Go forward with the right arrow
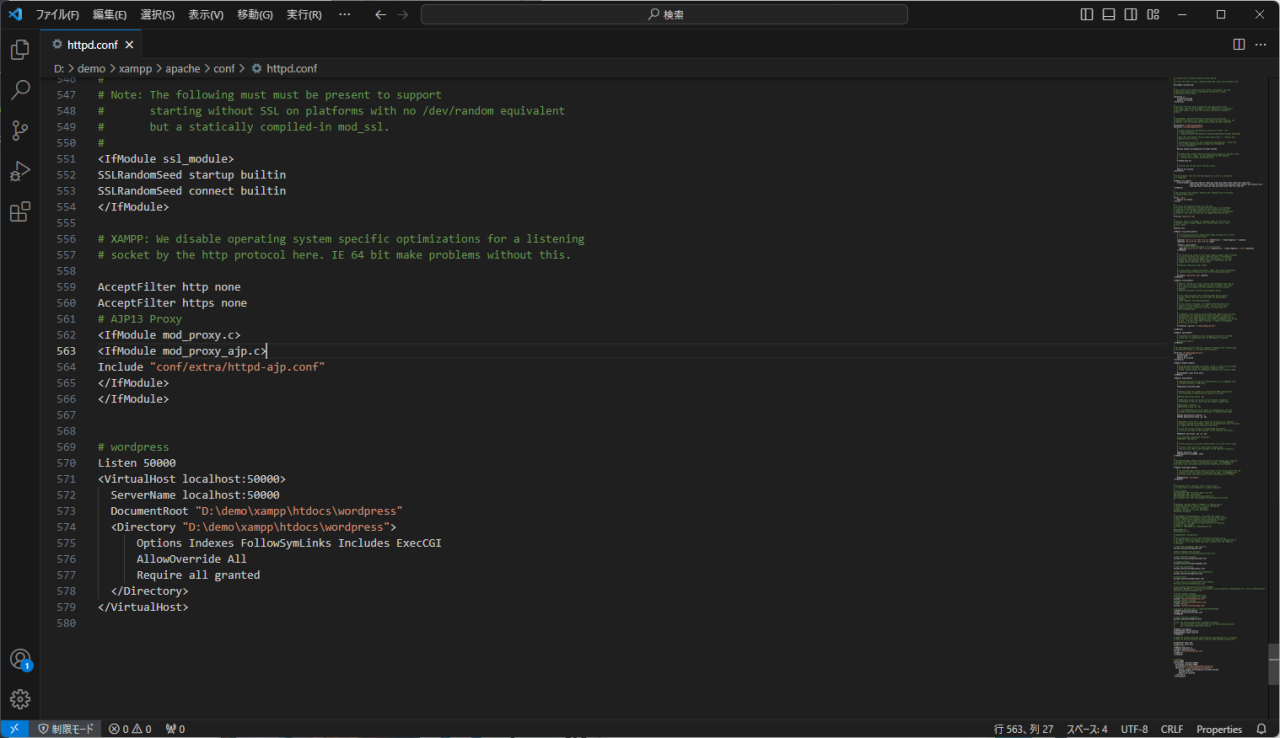 (x=403, y=15)
